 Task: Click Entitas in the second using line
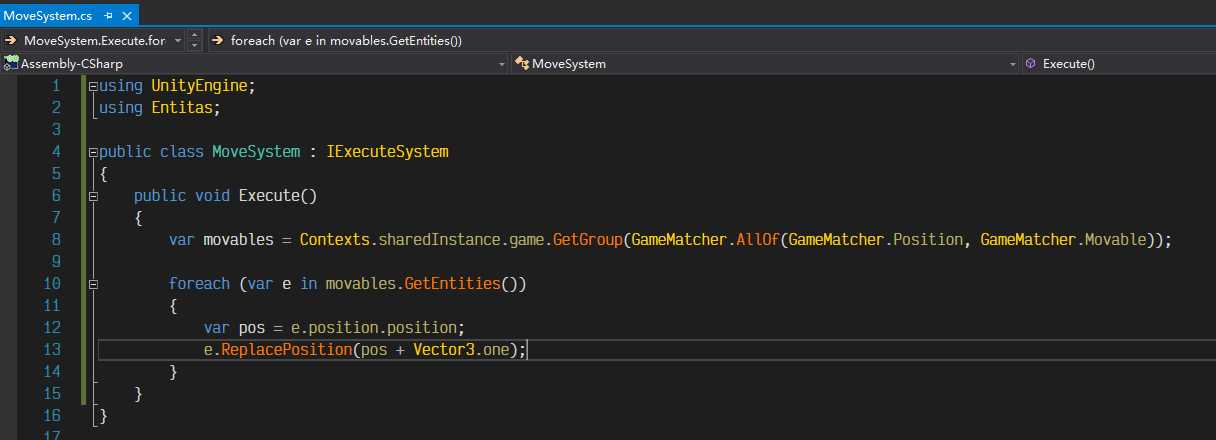(x=181, y=108)
